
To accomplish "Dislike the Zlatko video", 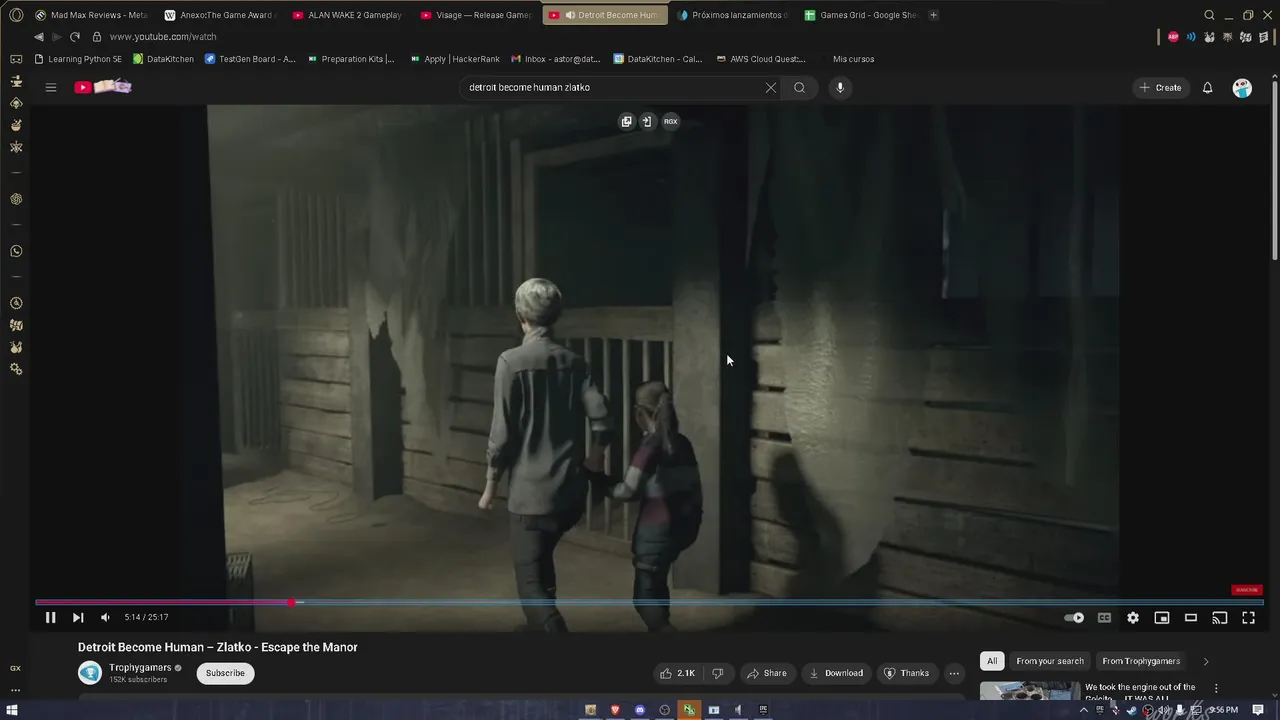I will point(717,673).
